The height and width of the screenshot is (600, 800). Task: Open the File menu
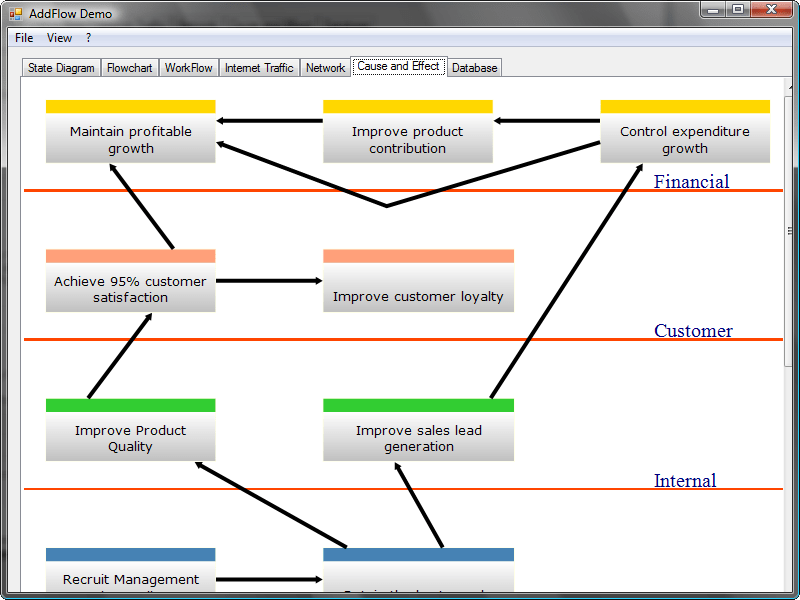(x=23, y=37)
